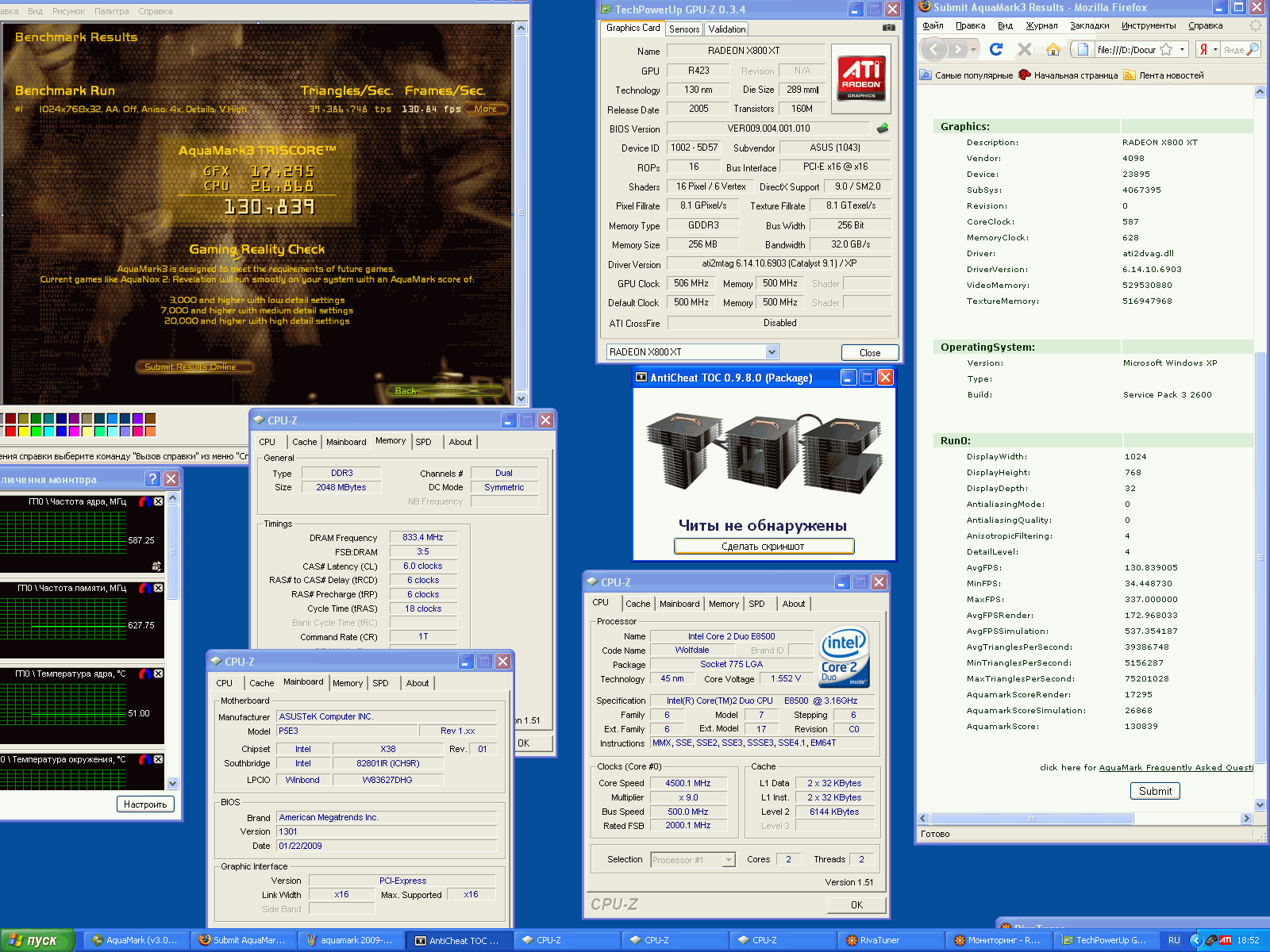
Task: Click the BIOS save icon in GPU-Z
Action: point(883,128)
